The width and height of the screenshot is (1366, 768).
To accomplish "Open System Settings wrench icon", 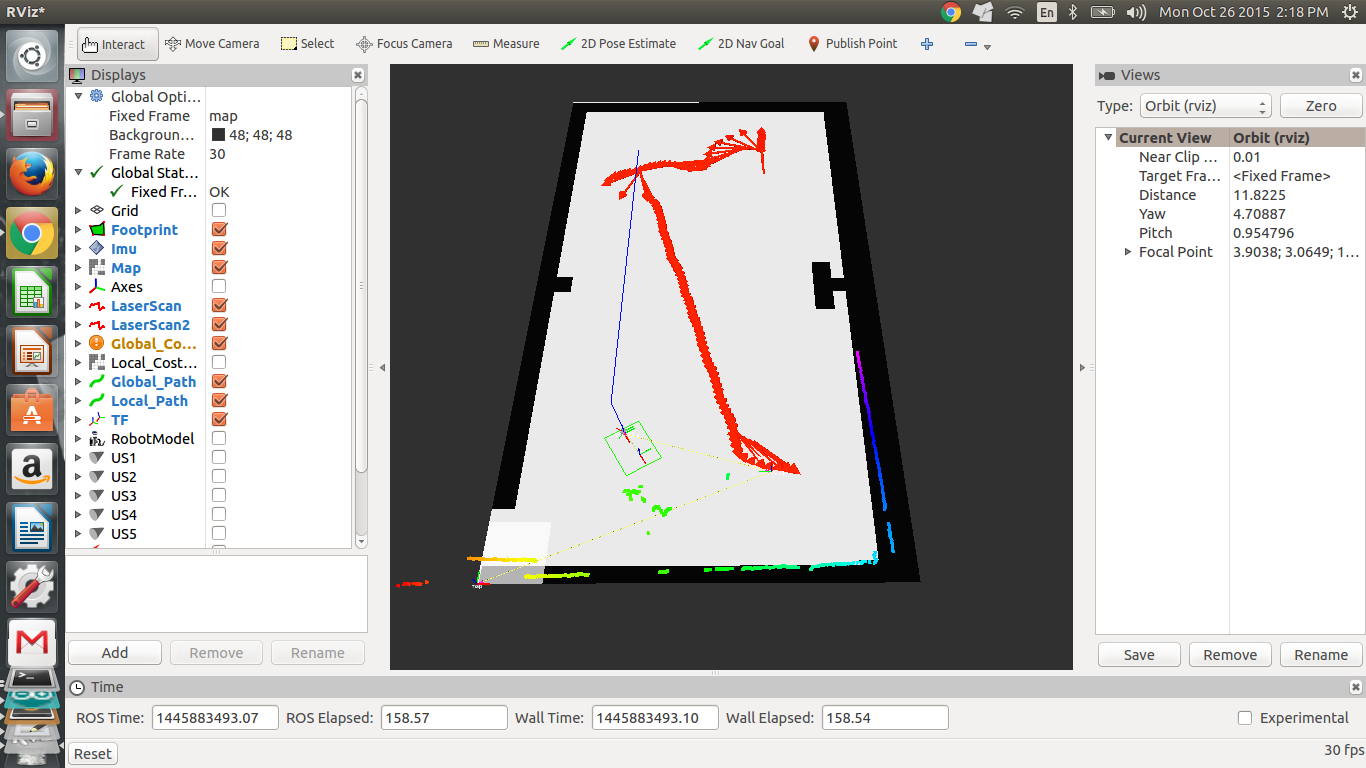I will click(32, 587).
